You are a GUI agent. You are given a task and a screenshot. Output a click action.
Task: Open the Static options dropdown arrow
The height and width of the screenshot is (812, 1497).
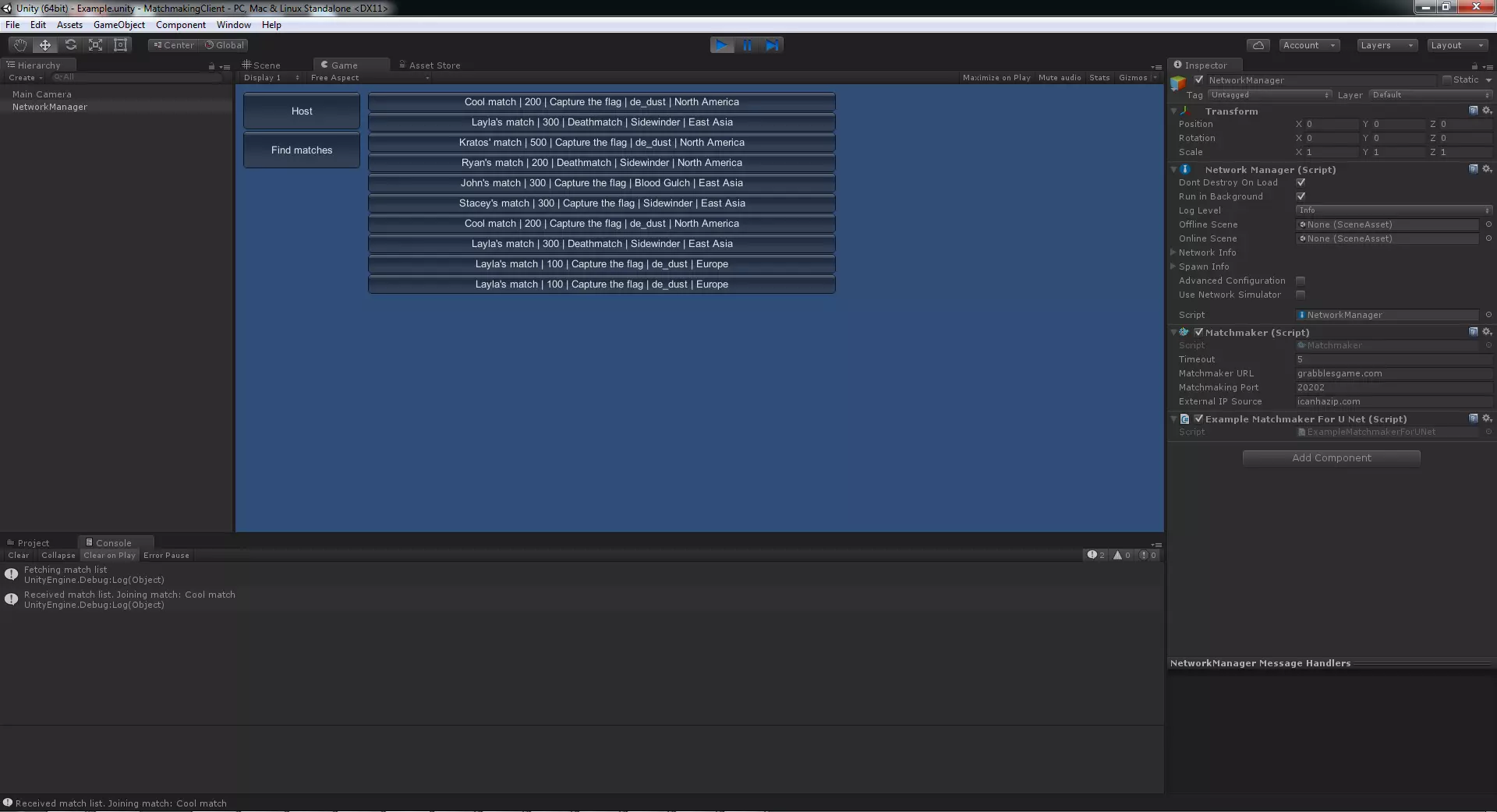pyautogui.click(x=1488, y=80)
